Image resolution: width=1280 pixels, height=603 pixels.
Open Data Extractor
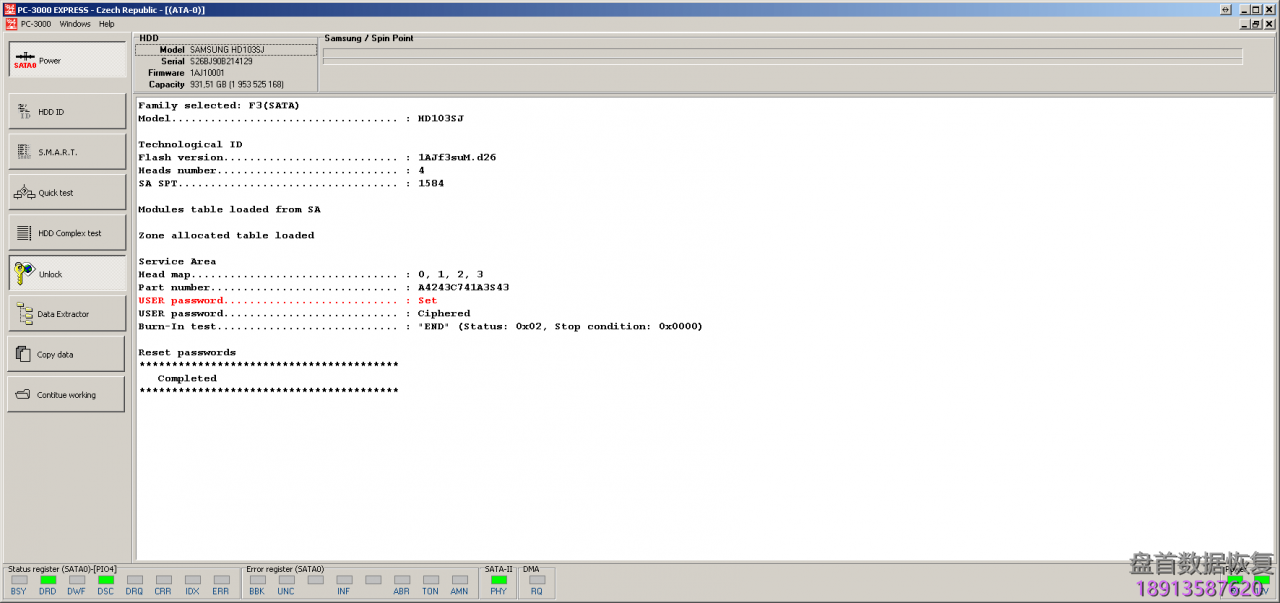click(67, 314)
